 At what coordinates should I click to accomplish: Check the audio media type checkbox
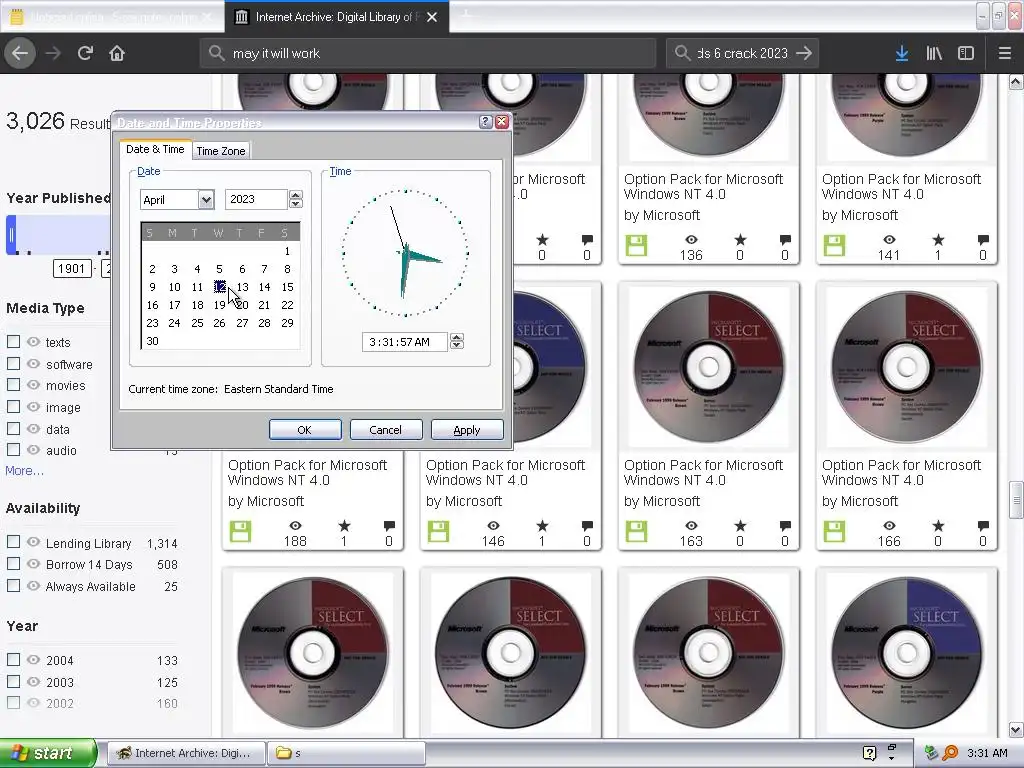click(13, 449)
